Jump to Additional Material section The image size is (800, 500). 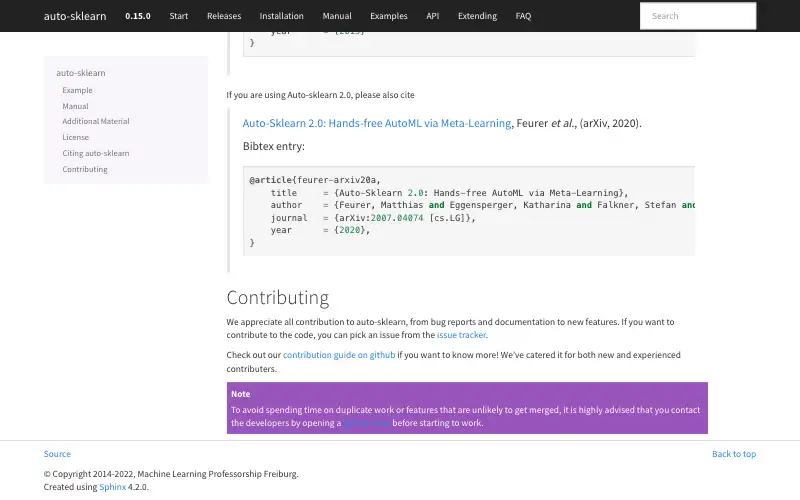click(x=95, y=121)
